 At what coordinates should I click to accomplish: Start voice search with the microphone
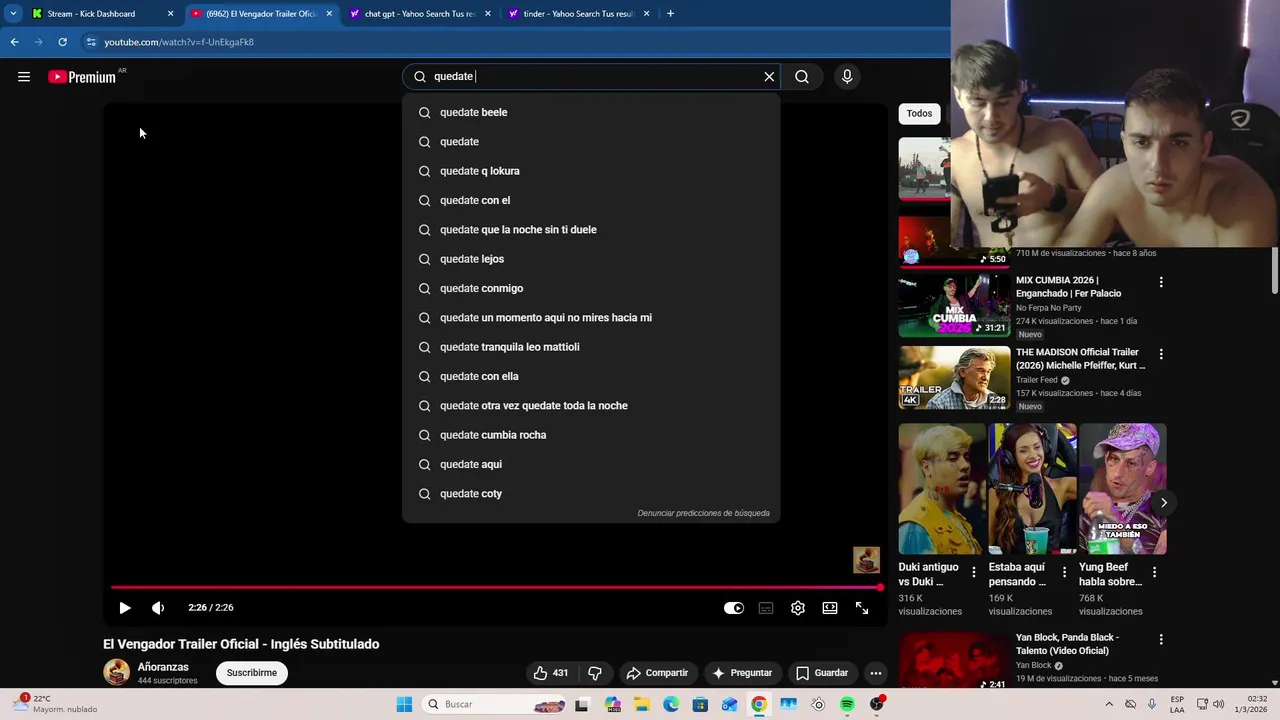847,77
